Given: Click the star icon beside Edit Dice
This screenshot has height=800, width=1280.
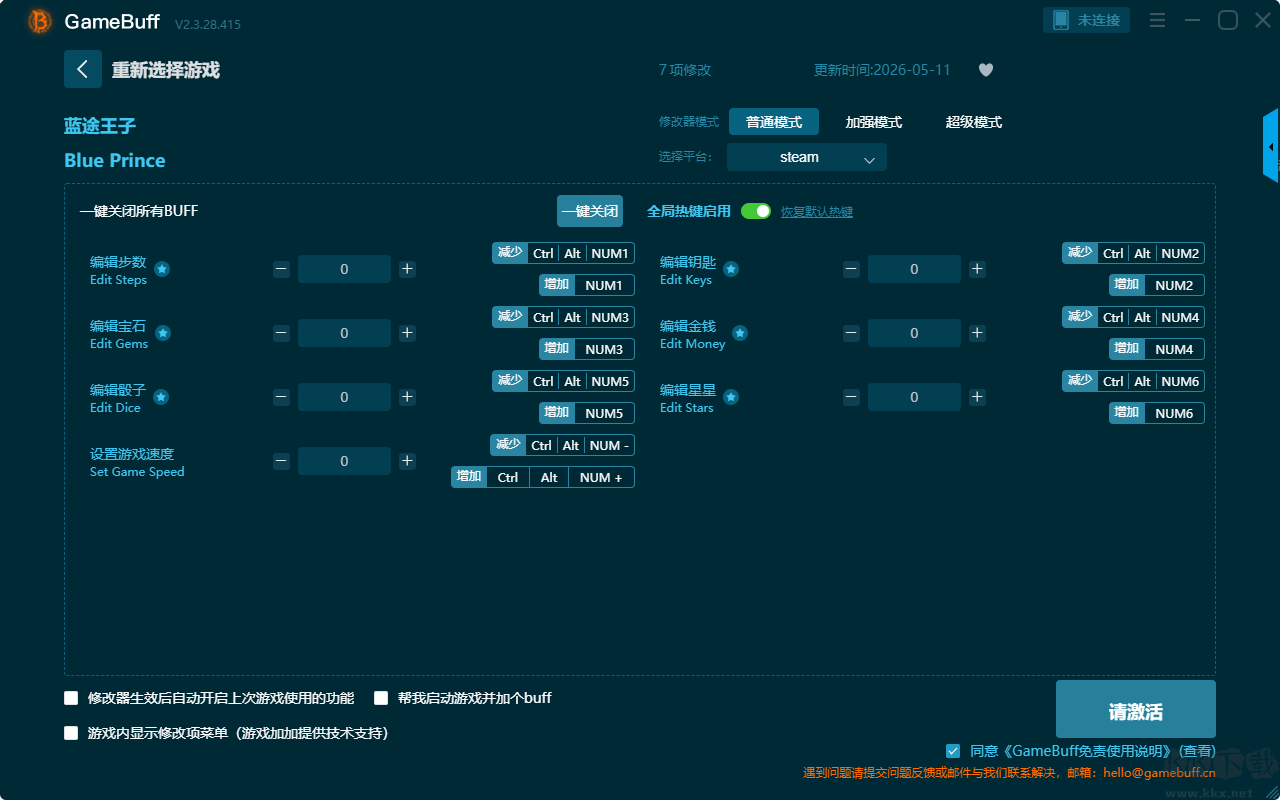Looking at the screenshot, I should tap(161, 397).
